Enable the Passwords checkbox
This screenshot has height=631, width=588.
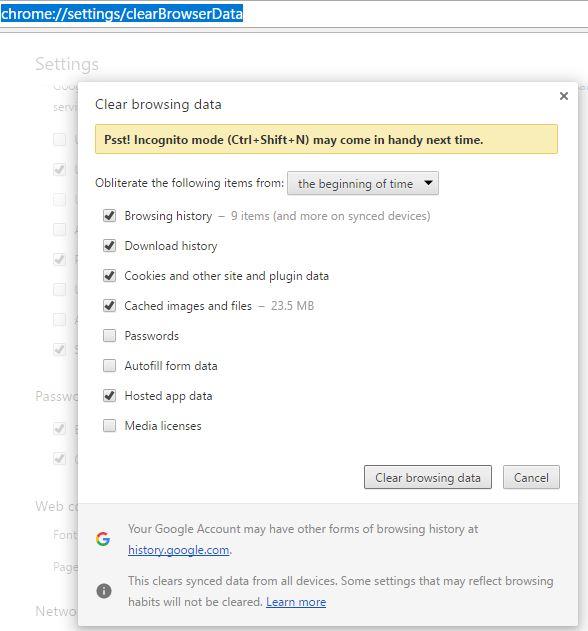point(109,336)
